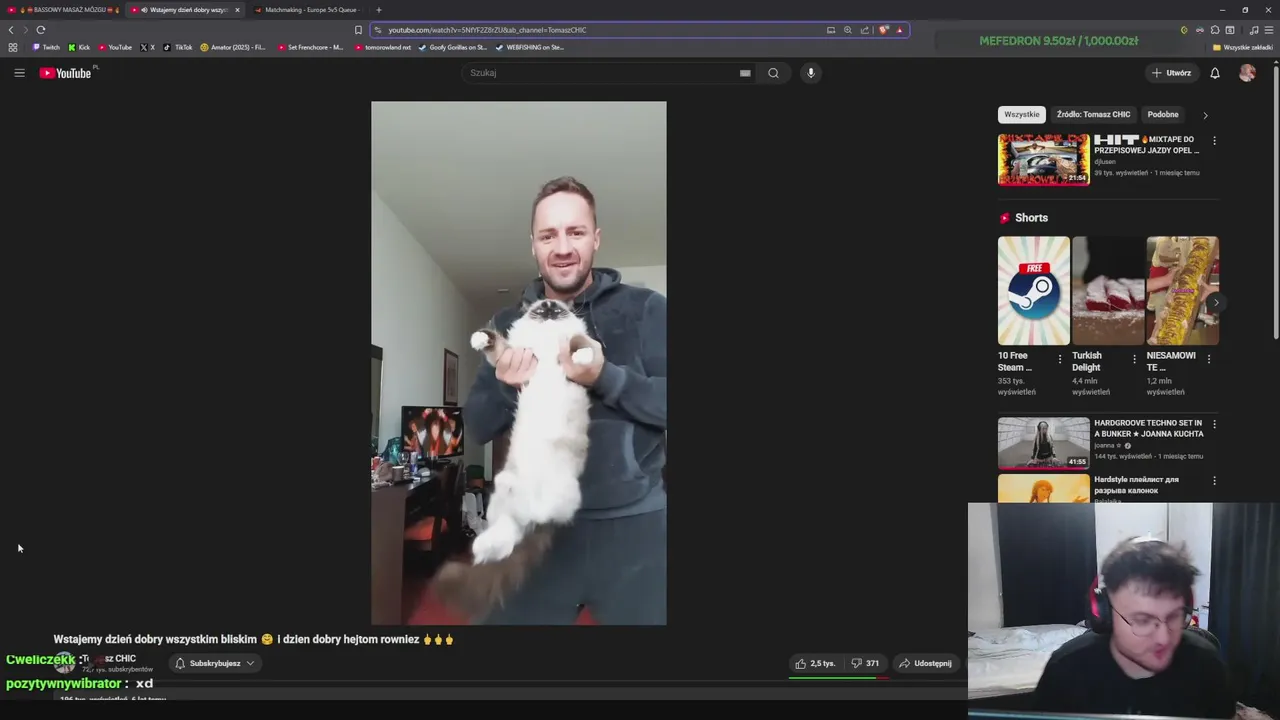
Task: Select the Źródło: Tomasz CHIC filter chip
Action: pos(1093,114)
